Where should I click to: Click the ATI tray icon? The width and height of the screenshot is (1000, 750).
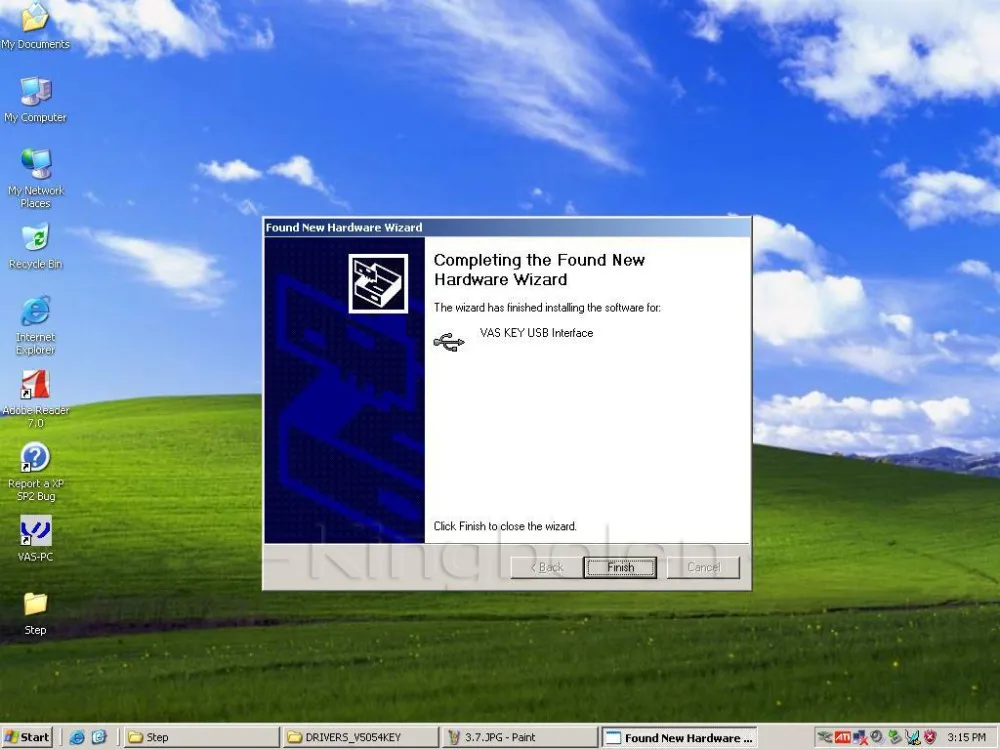coord(842,737)
